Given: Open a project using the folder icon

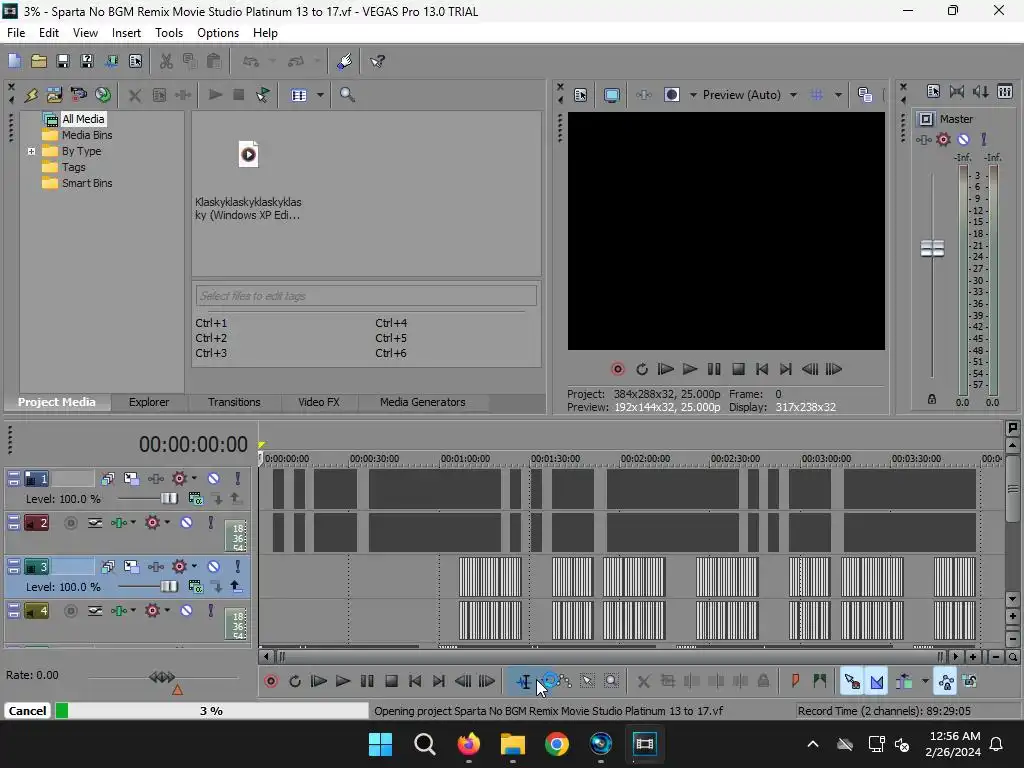Looking at the screenshot, I should click(x=39, y=61).
